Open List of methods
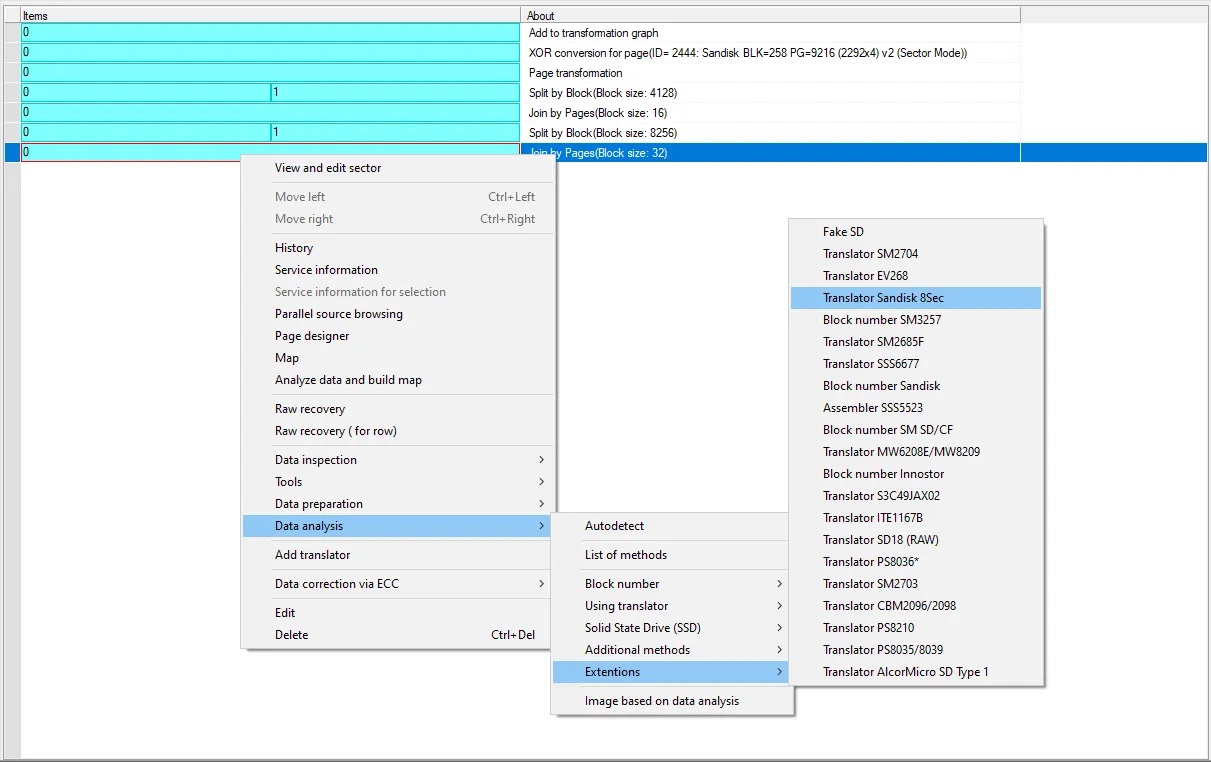The width and height of the screenshot is (1211, 762). click(x=625, y=555)
